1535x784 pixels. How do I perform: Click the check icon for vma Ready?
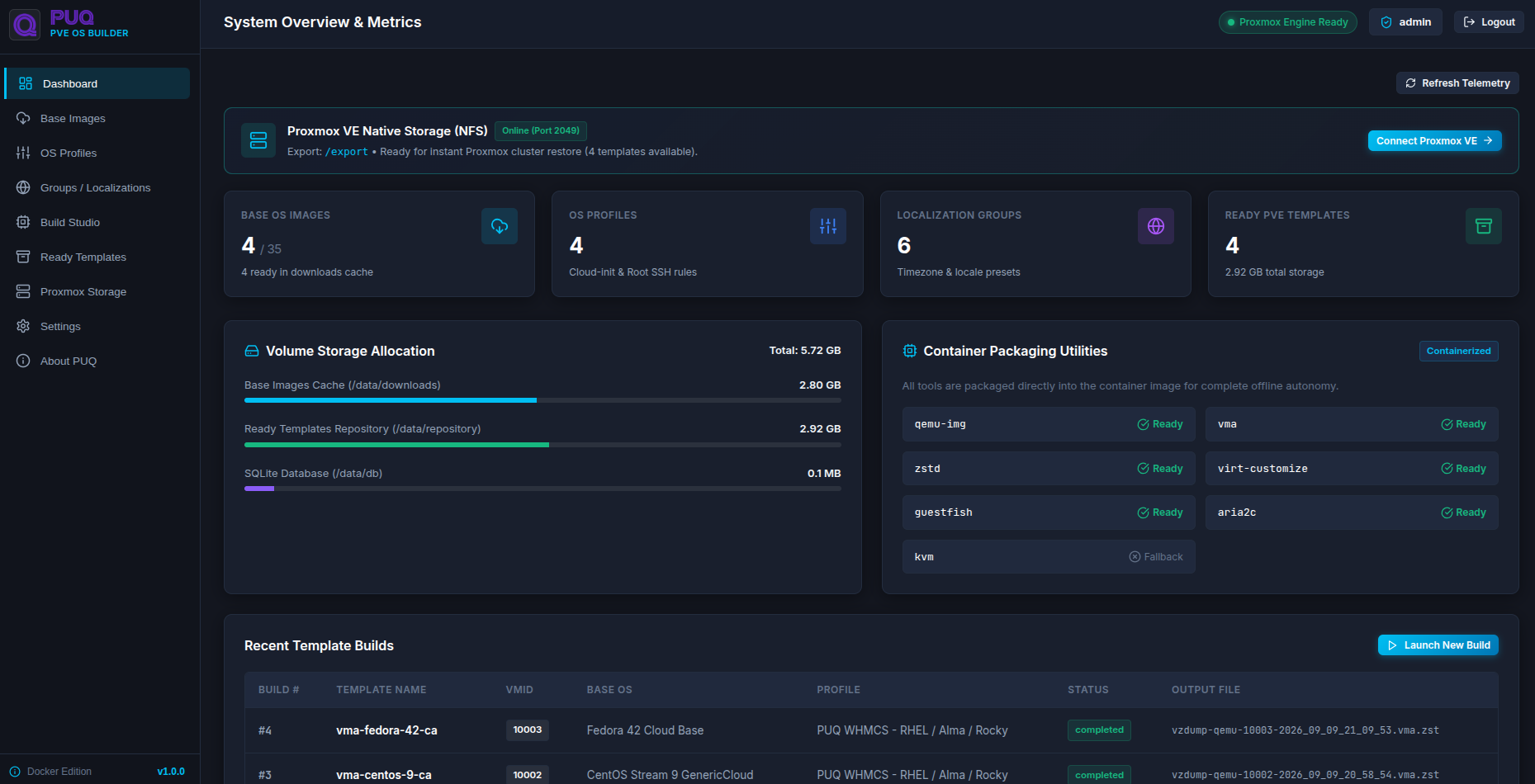1447,424
